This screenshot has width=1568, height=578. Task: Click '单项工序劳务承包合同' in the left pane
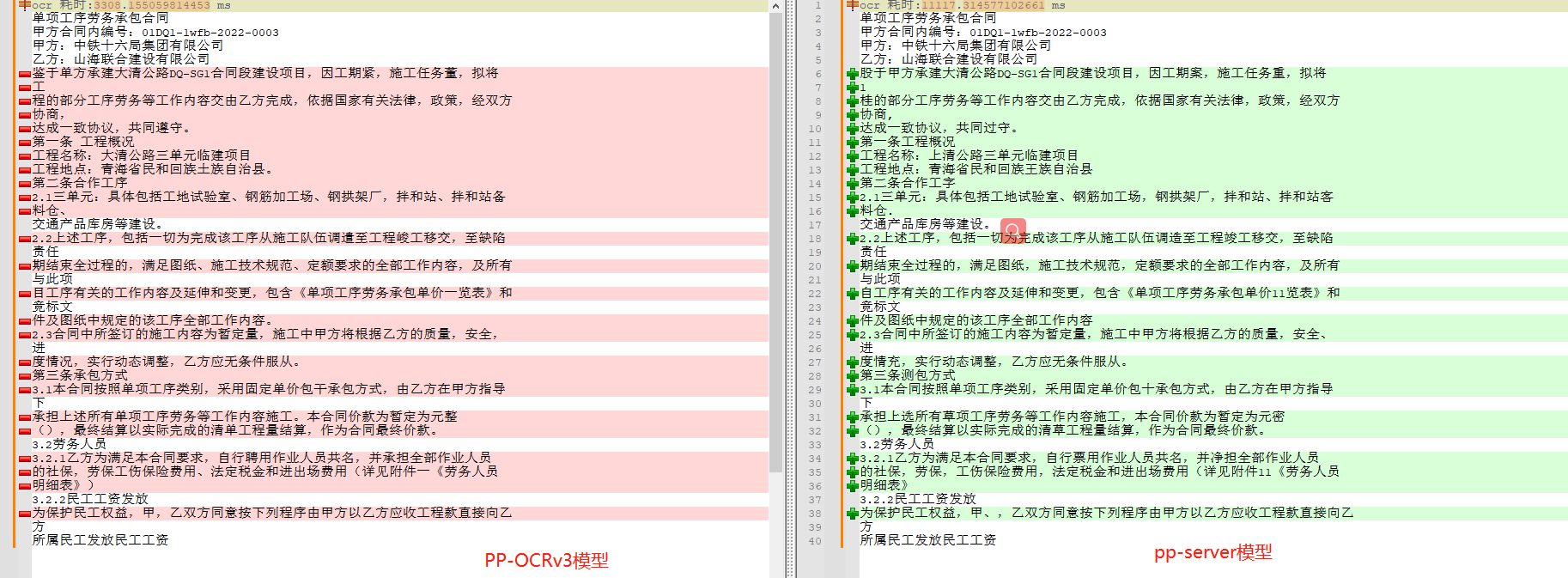tap(100, 18)
